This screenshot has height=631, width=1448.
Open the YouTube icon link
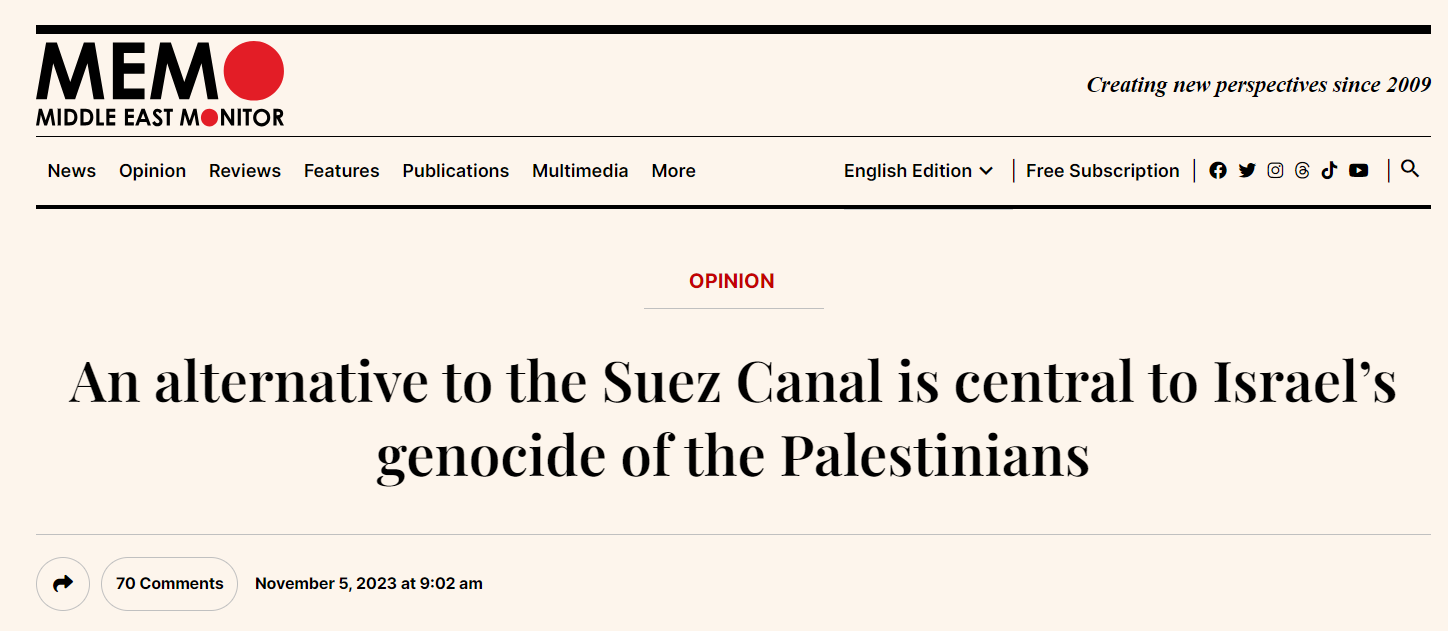1358,171
